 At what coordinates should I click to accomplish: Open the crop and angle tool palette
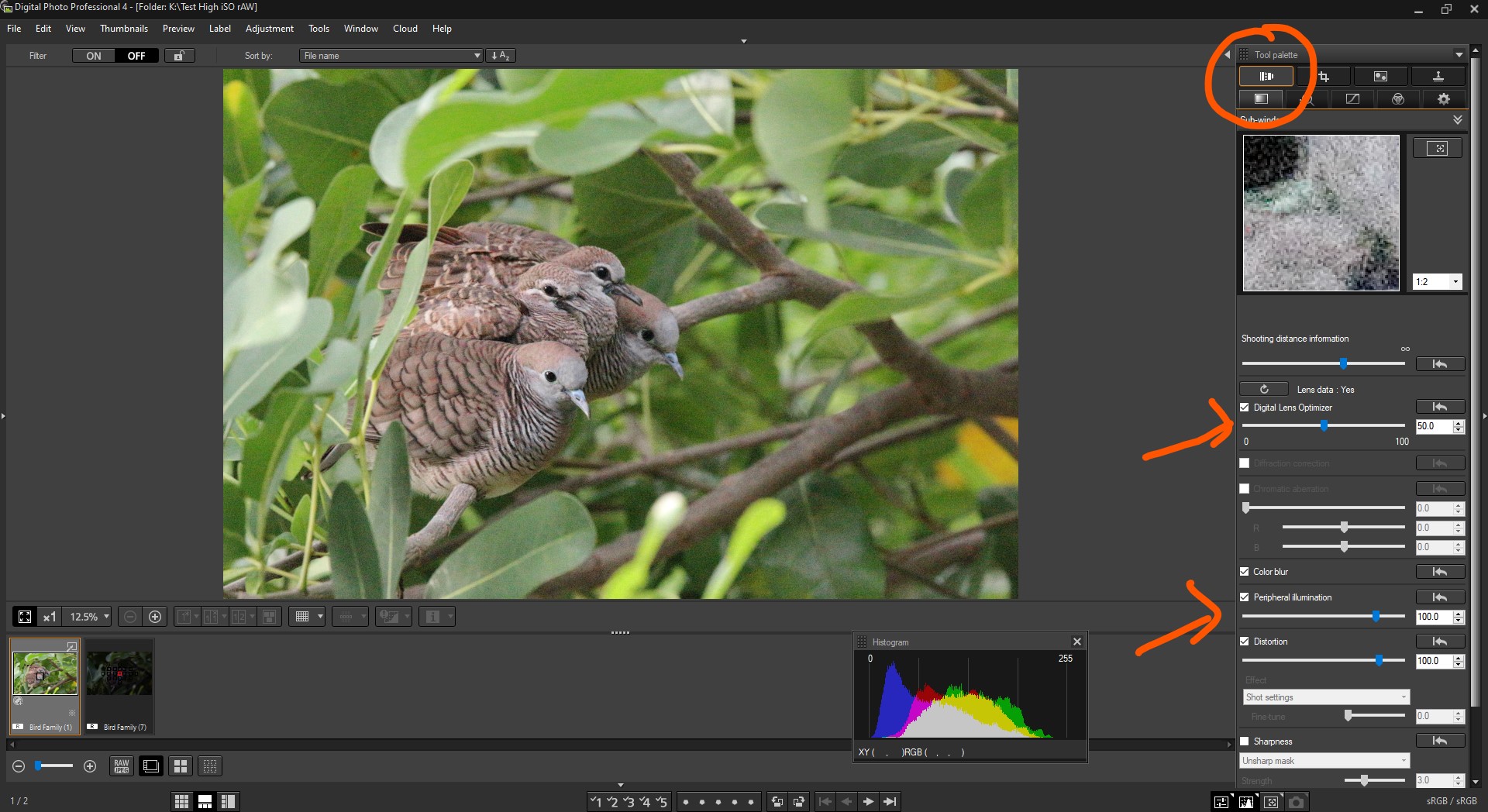[x=1324, y=76]
